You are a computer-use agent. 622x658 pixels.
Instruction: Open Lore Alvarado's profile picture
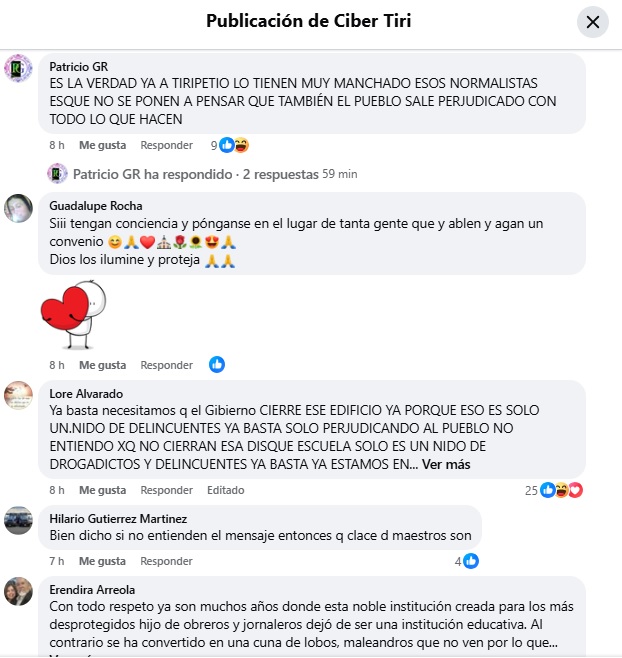click(18, 395)
